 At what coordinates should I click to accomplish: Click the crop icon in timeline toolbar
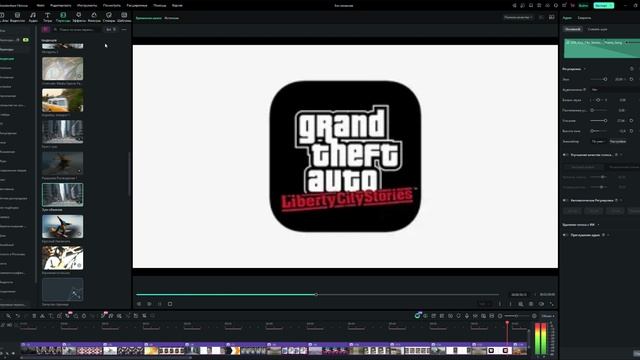point(59,316)
